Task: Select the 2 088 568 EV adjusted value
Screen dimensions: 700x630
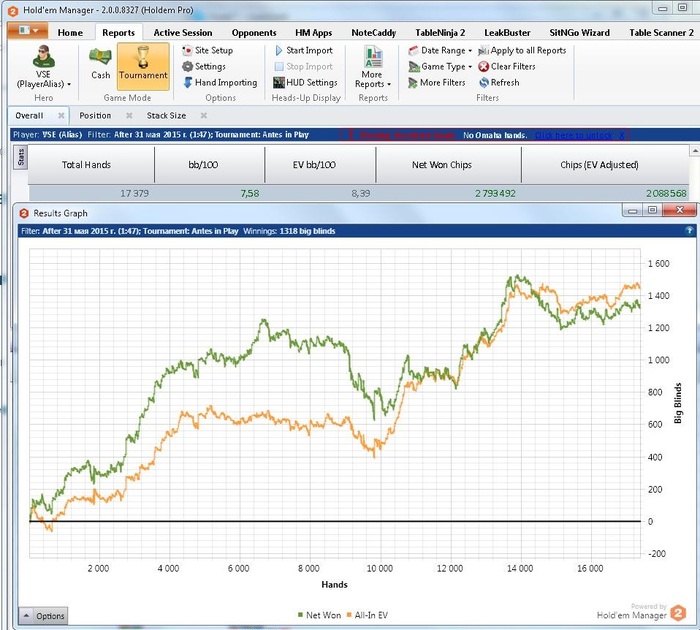Action: 666,193
